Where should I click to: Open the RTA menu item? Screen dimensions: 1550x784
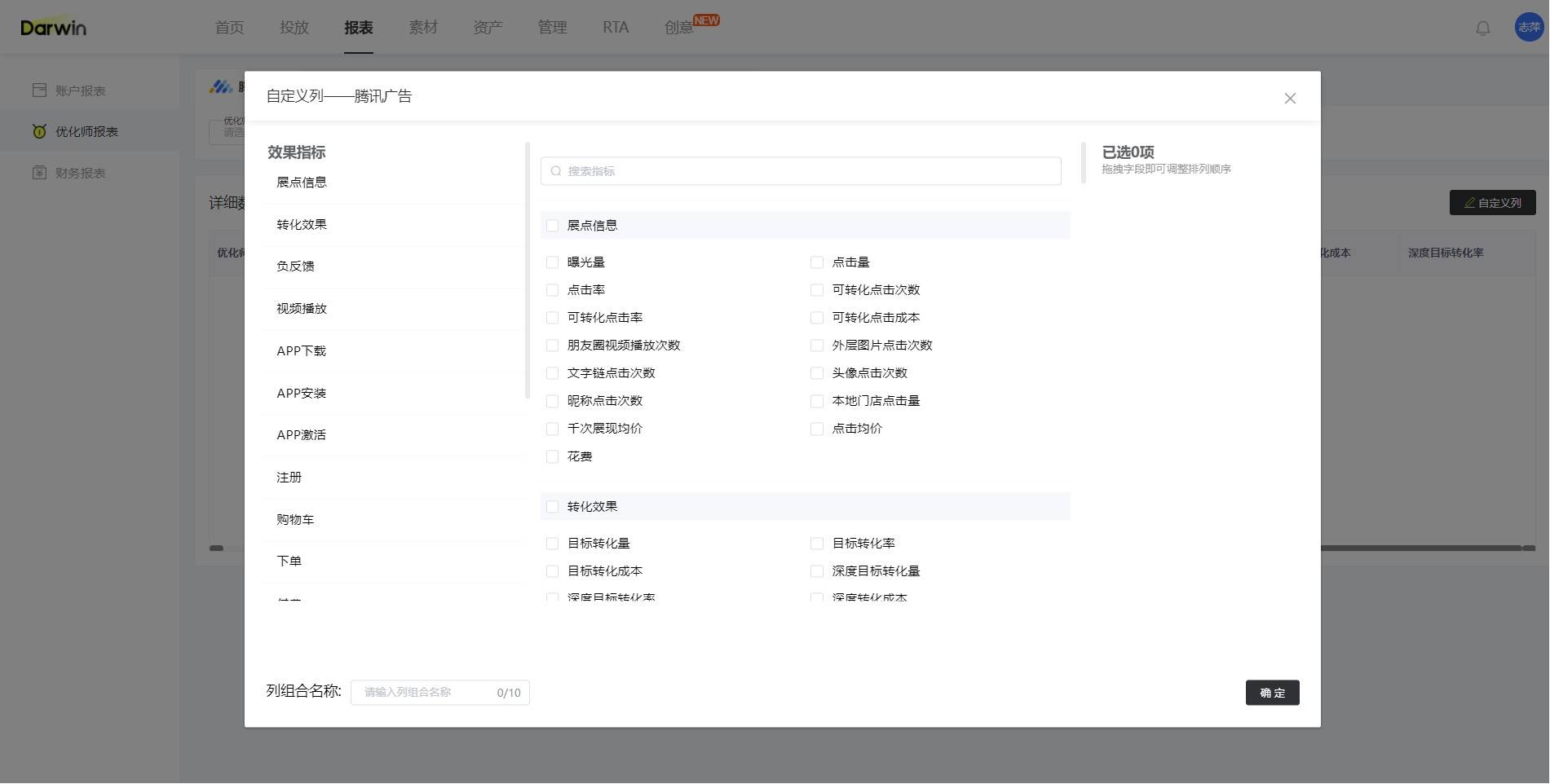615,27
